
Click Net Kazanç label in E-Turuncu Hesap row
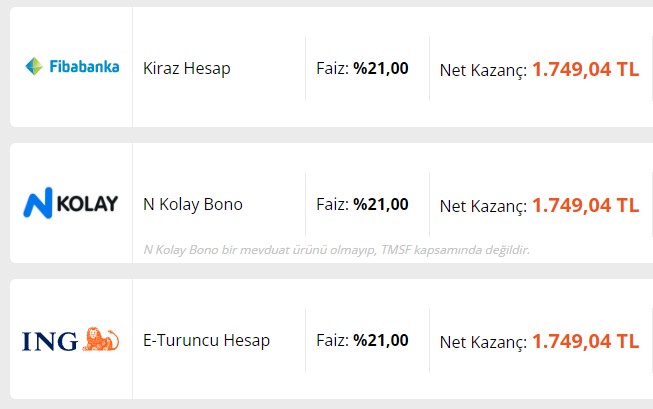coord(483,341)
